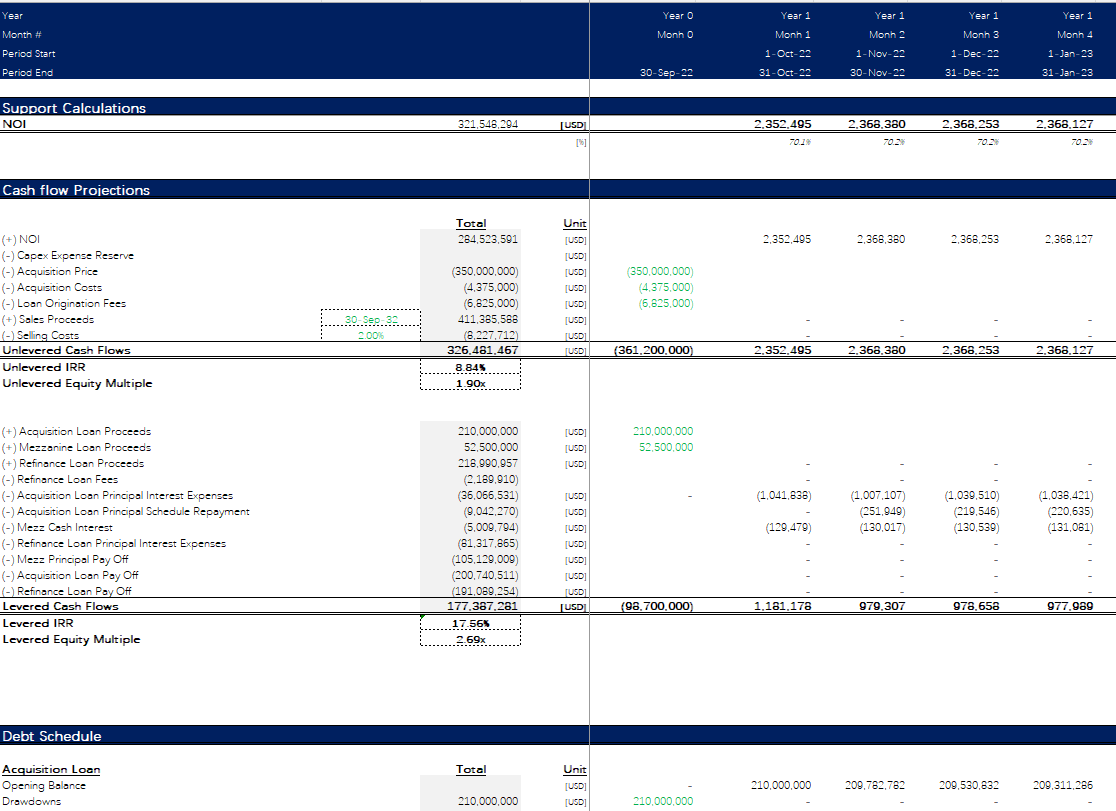Select Opening Balance value 209,782,782

click(x=876, y=786)
